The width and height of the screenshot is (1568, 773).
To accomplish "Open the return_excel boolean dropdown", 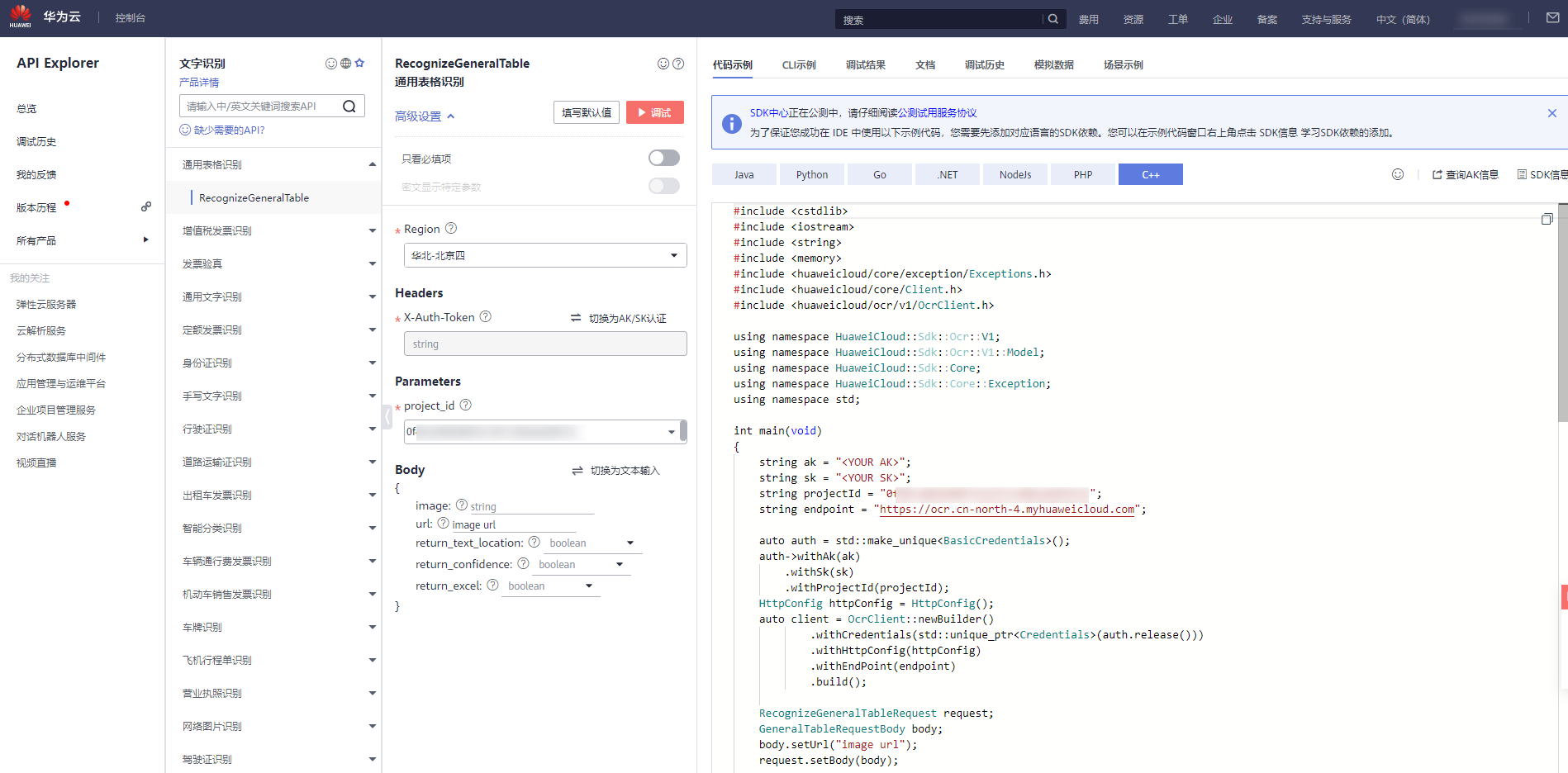I will coord(551,586).
